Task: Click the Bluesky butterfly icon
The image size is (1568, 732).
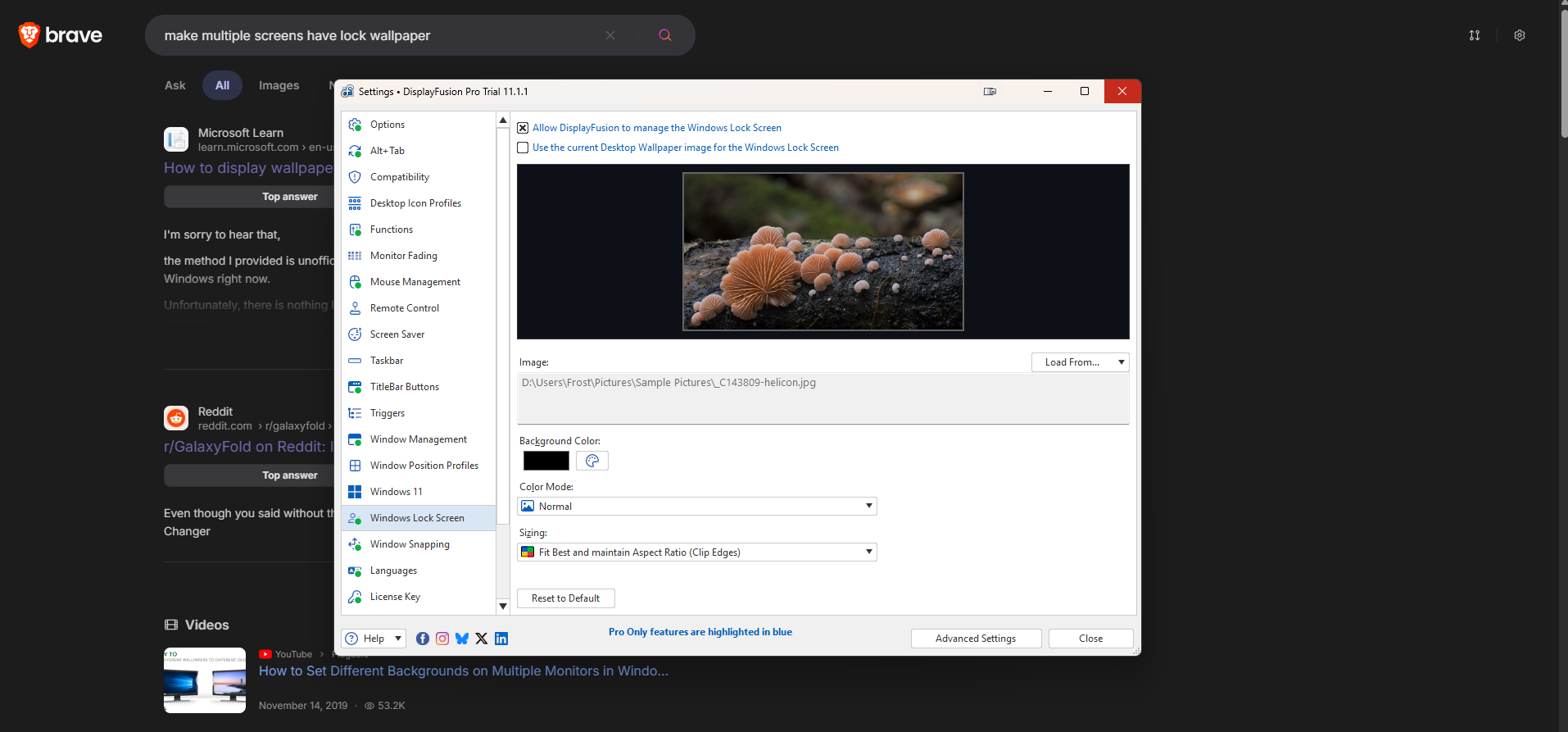Action: tap(462, 639)
